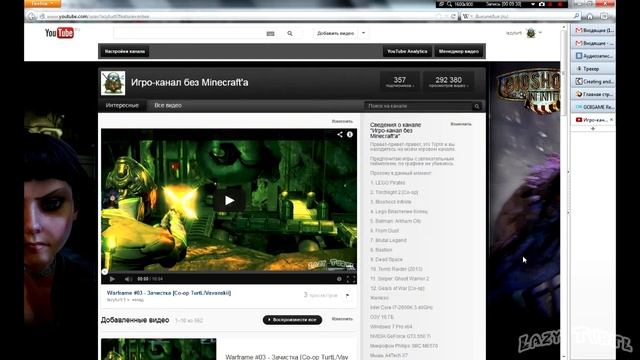Click the browser home button
This screenshot has height=360, width=640.
click(590, 16)
